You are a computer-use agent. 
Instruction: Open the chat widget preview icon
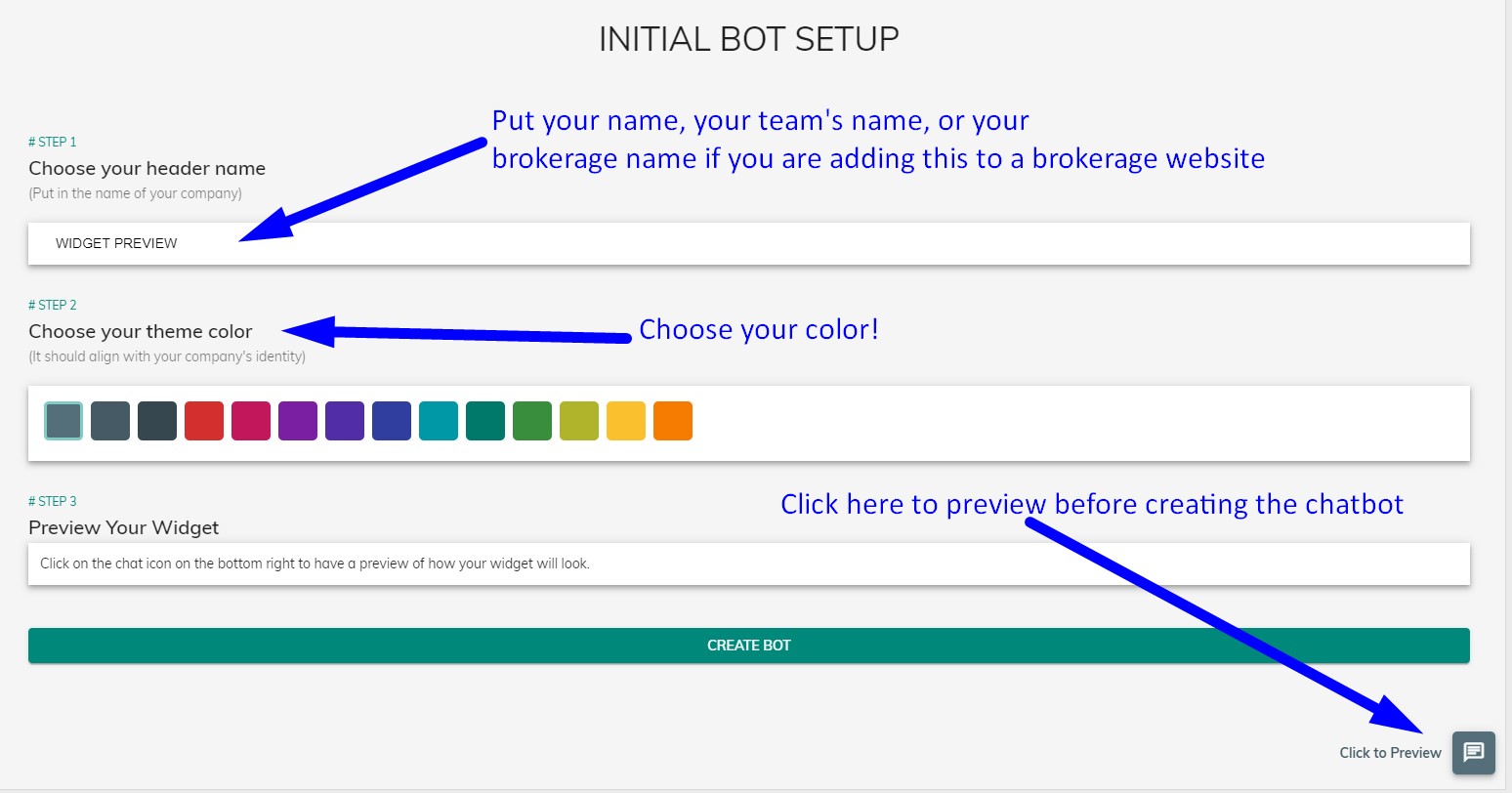[x=1473, y=752]
